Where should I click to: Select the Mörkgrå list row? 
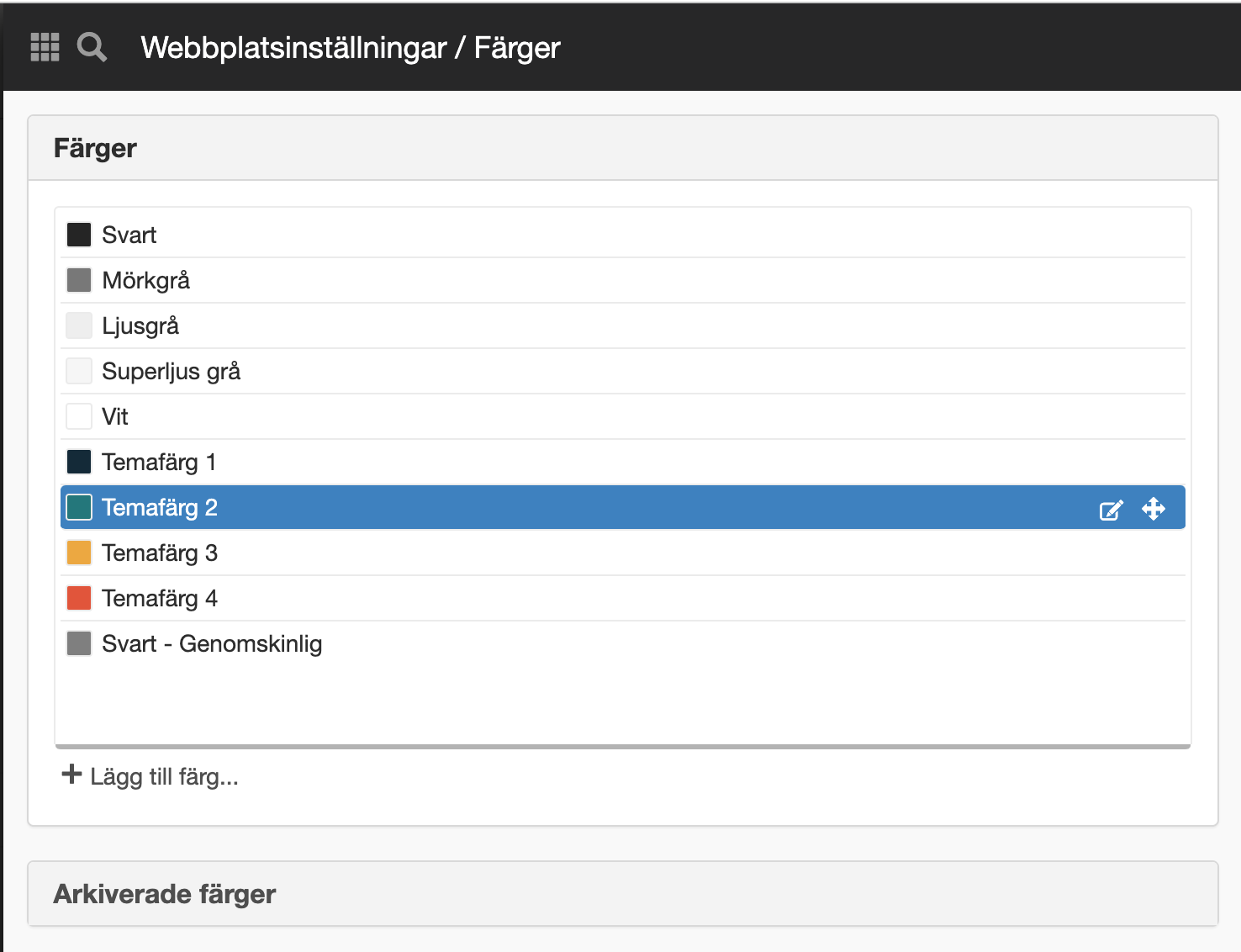click(x=623, y=280)
